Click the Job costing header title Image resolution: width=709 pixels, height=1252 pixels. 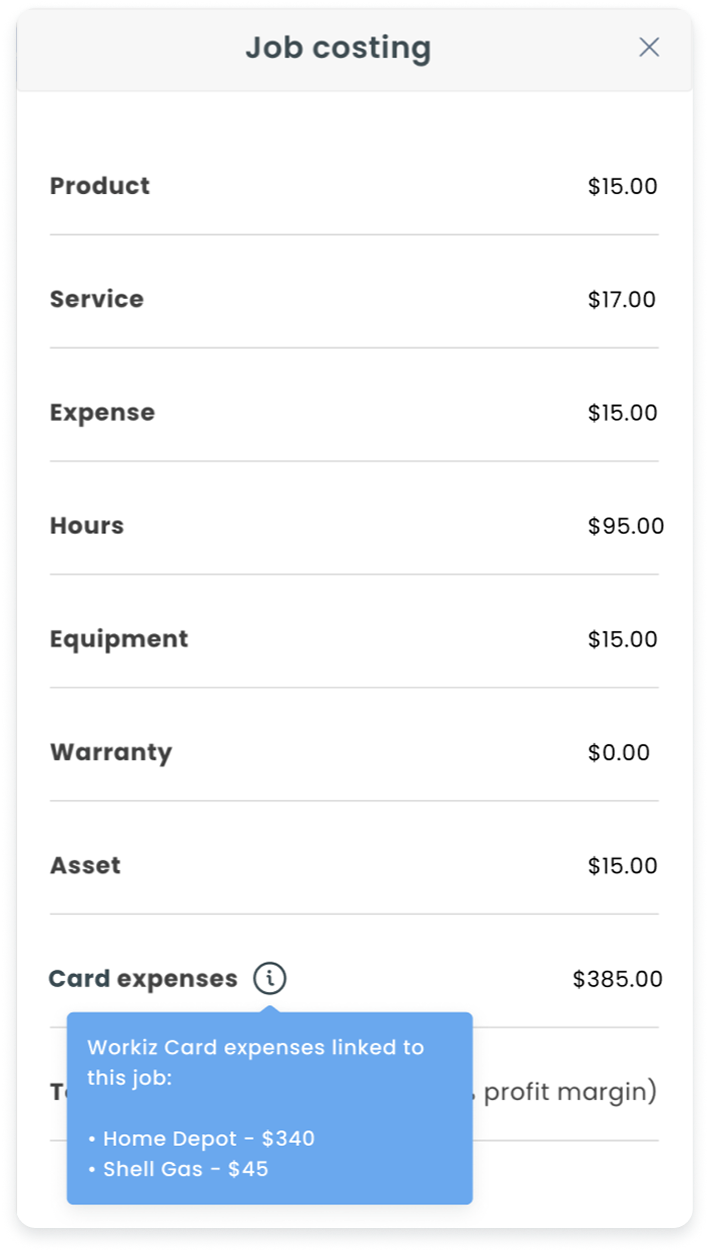pos(338,48)
